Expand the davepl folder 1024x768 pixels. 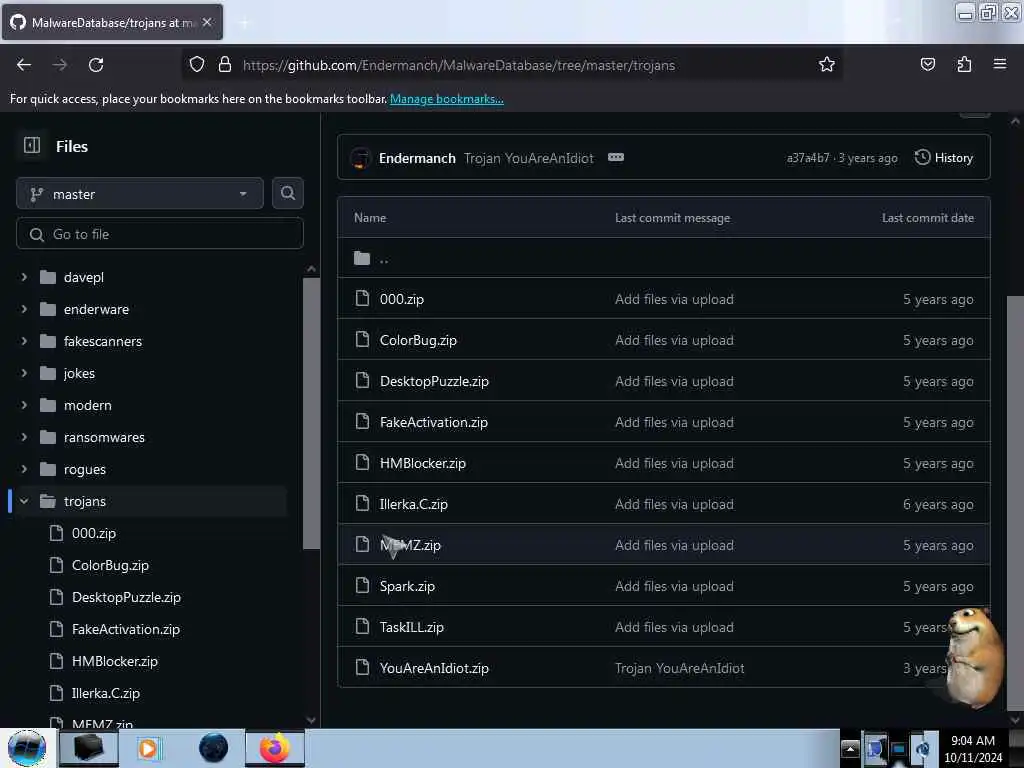[24, 277]
